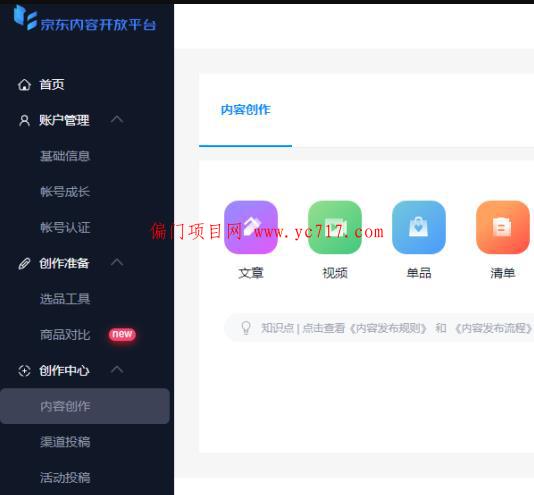The width and height of the screenshot is (534, 495).
Task: Click the 文章 label
Action: pyautogui.click(x=251, y=273)
